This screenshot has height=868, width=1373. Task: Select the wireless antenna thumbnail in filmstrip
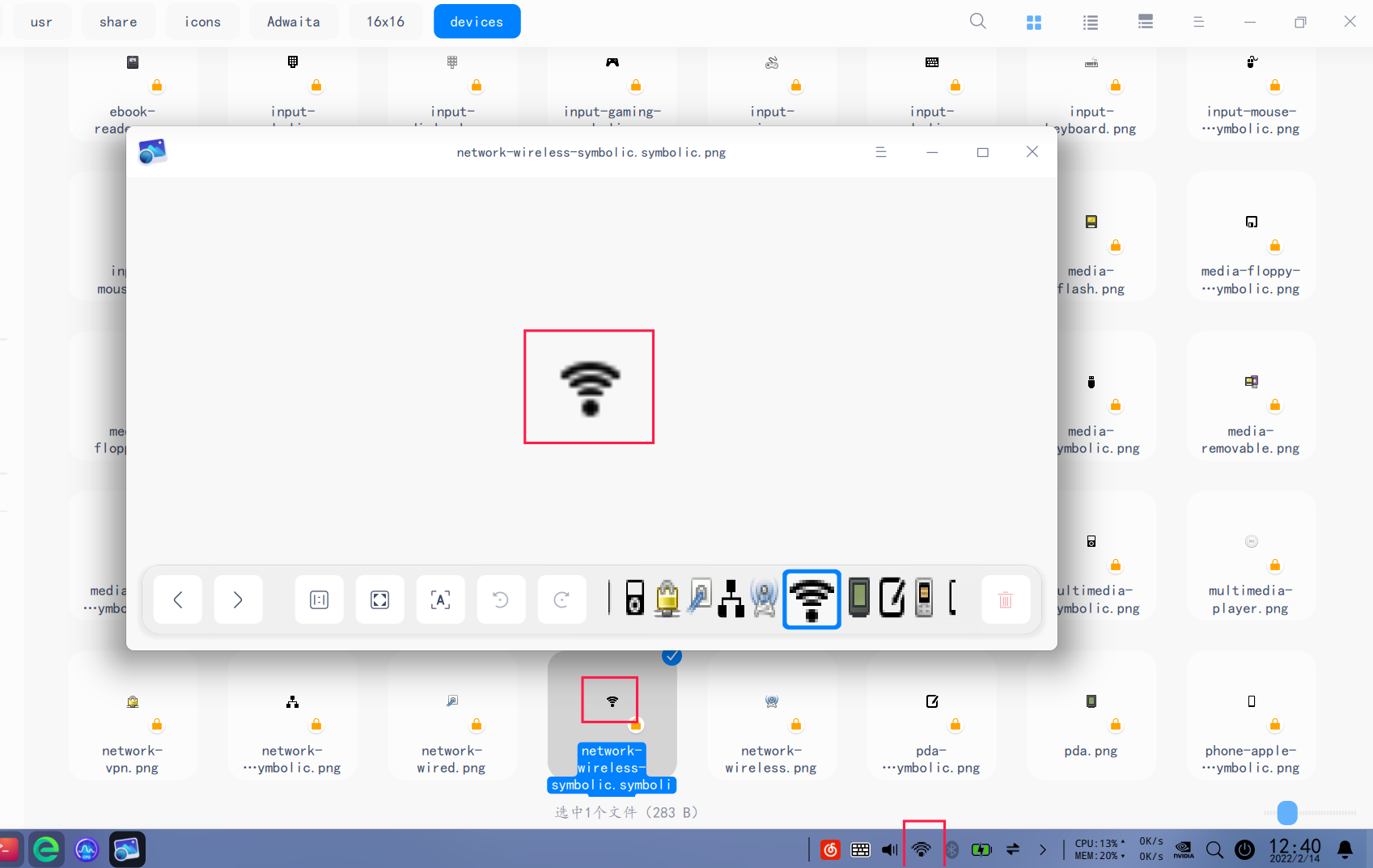pyautogui.click(x=764, y=599)
